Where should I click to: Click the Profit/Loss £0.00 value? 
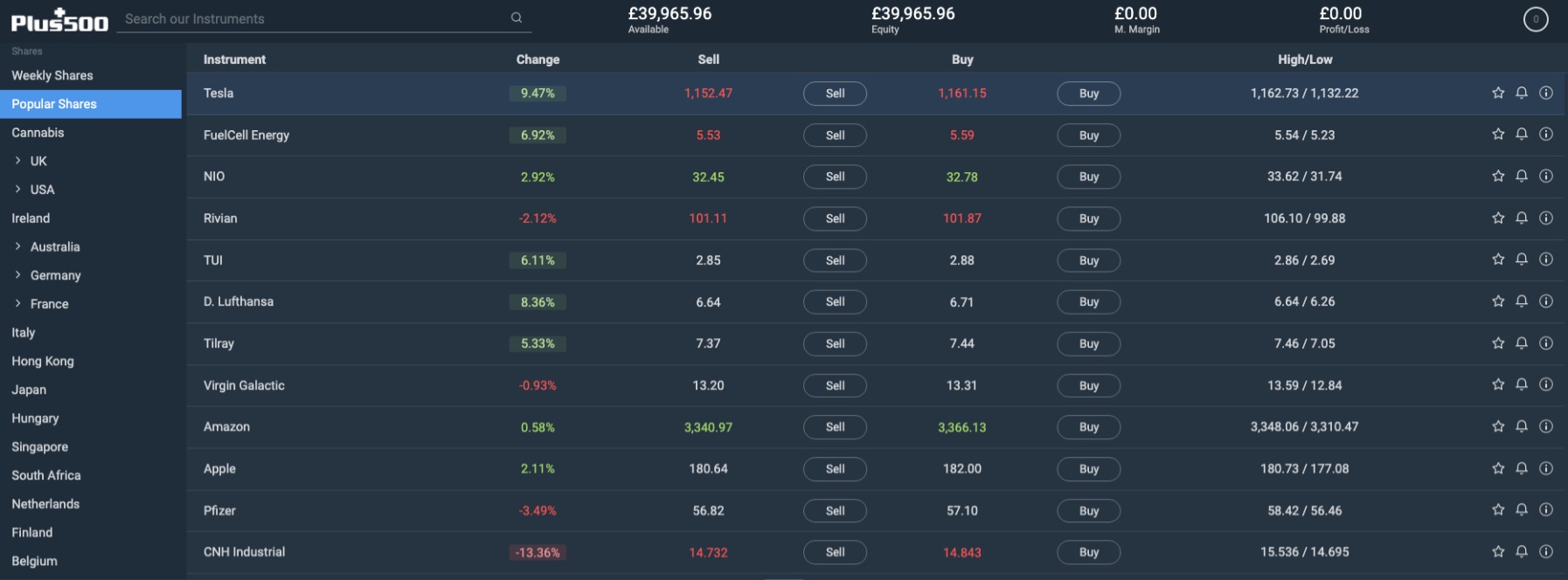point(1341,14)
